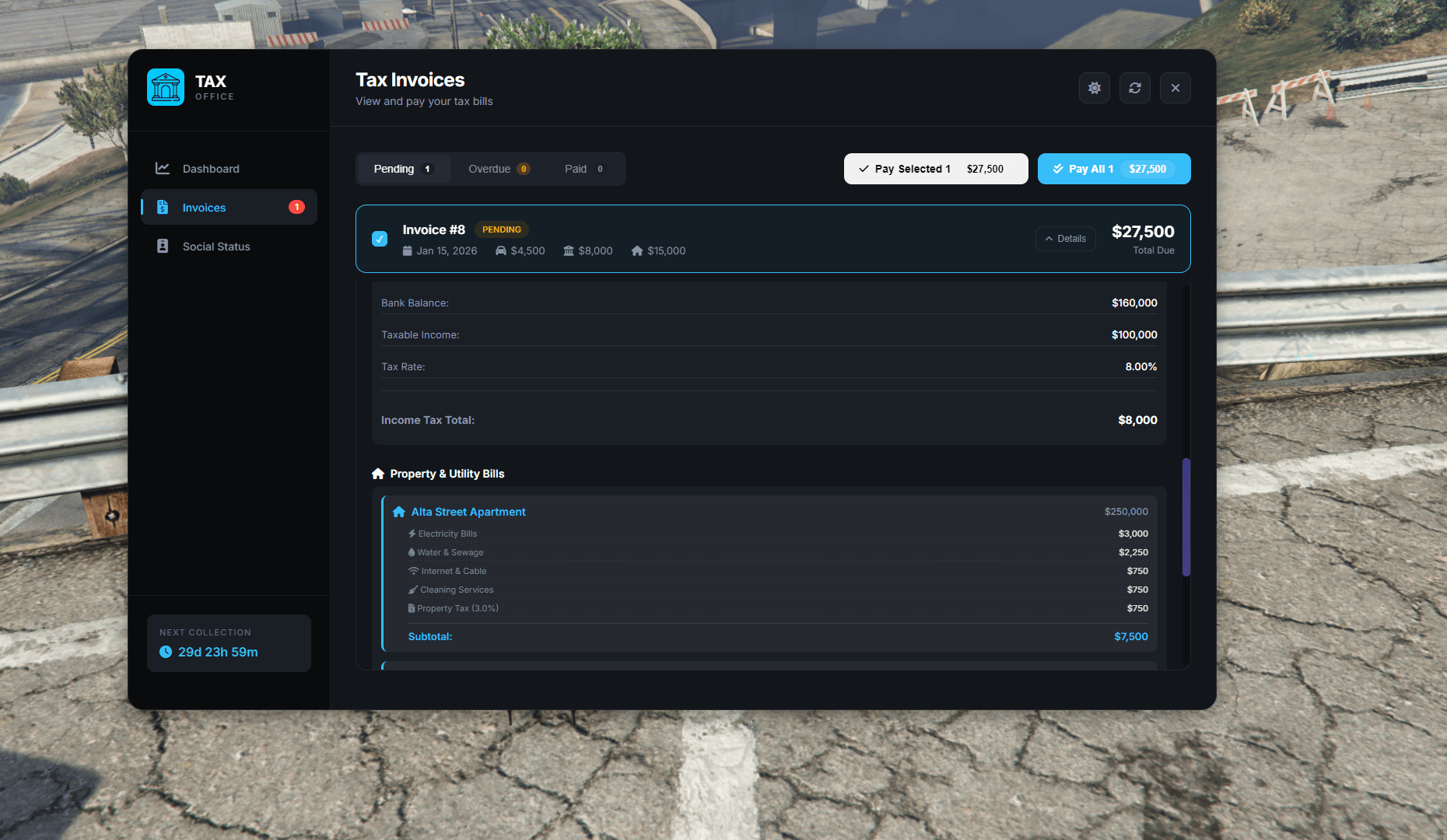Click the refresh invoices icon
This screenshot has width=1447, height=840.
(1134, 88)
